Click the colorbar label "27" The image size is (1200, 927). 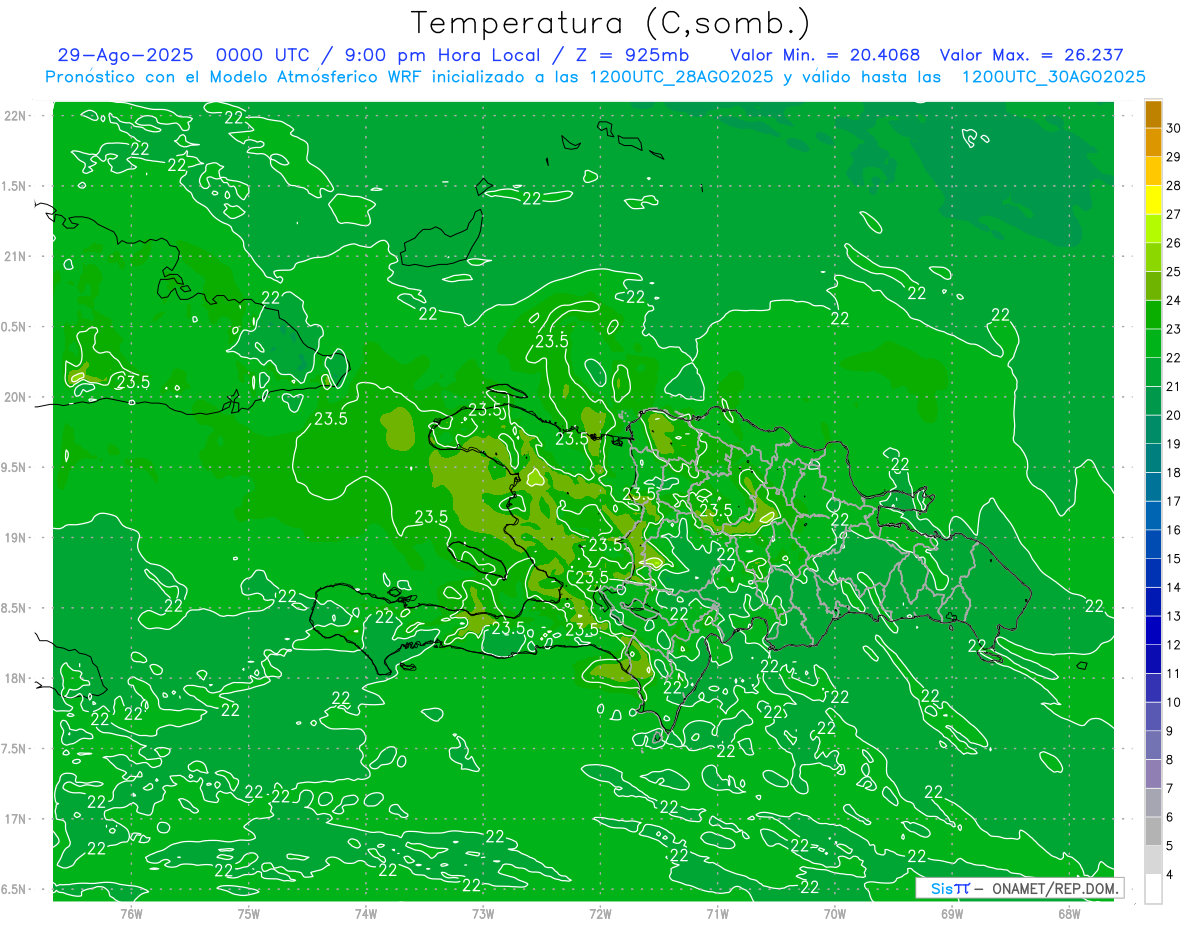pyautogui.click(x=1174, y=214)
